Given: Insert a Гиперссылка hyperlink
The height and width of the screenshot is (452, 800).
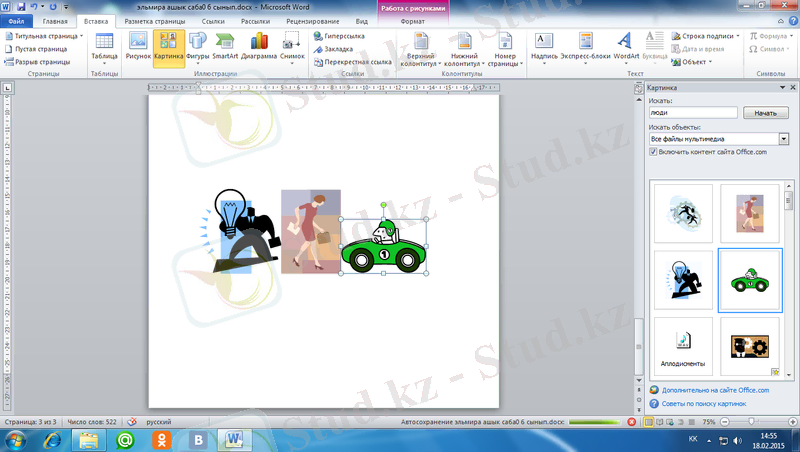Looking at the screenshot, I should (339, 36).
